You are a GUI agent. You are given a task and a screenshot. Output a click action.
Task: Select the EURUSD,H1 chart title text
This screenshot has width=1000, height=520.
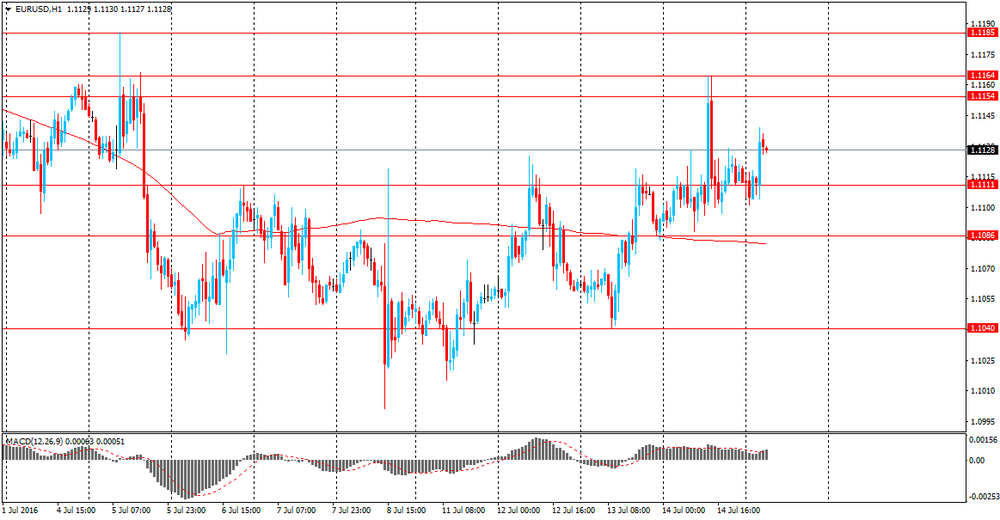coord(38,10)
